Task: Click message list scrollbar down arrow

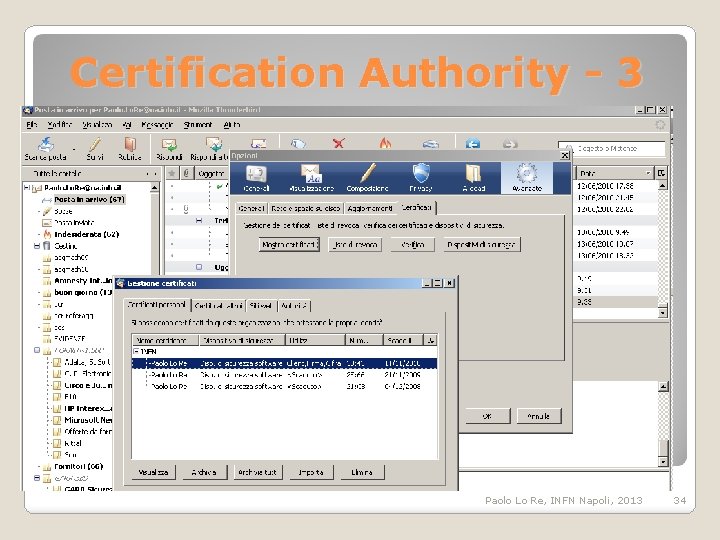Action: [662, 313]
